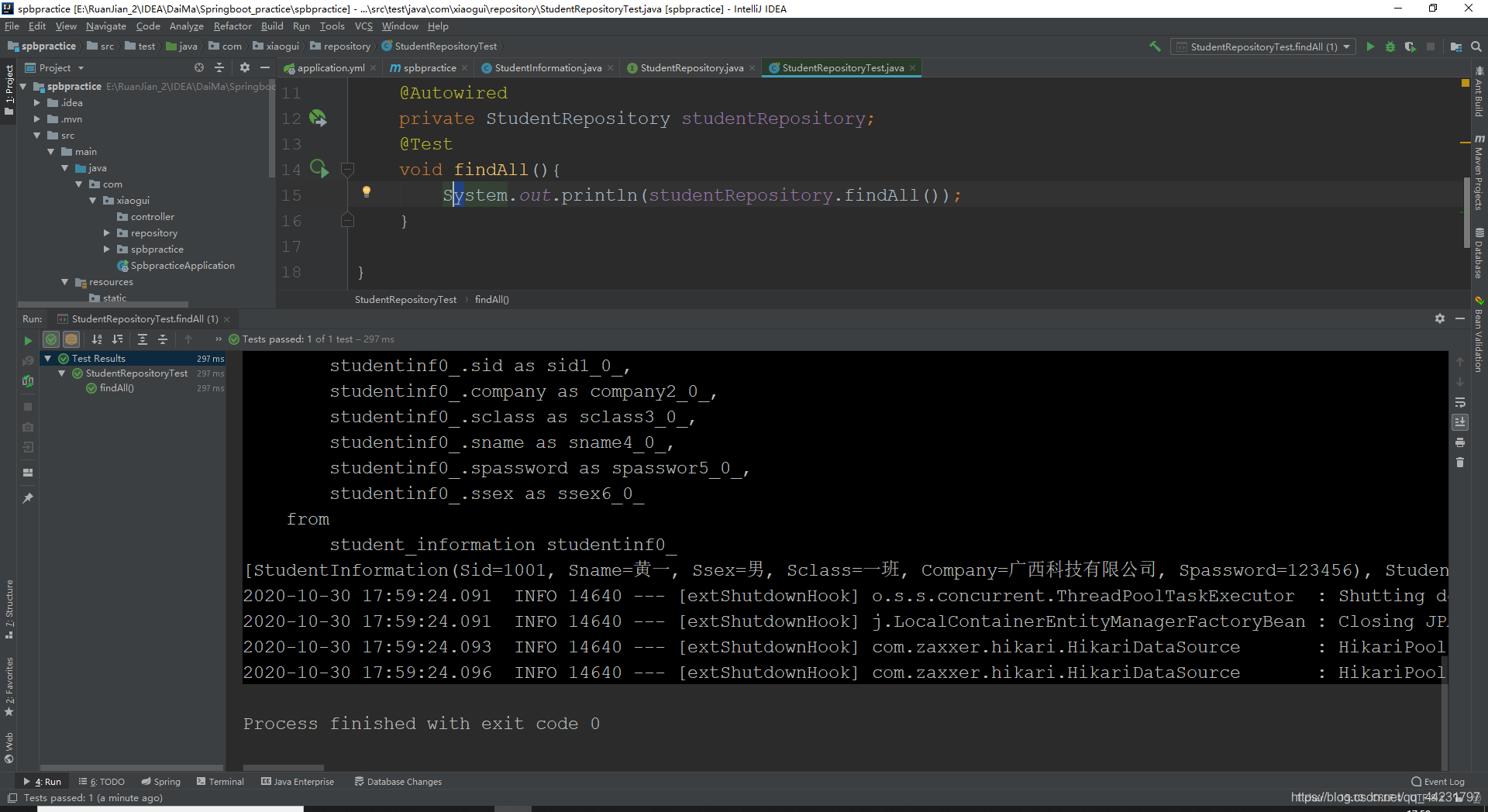
Task: Open the VCS menu
Action: pyautogui.click(x=363, y=26)
